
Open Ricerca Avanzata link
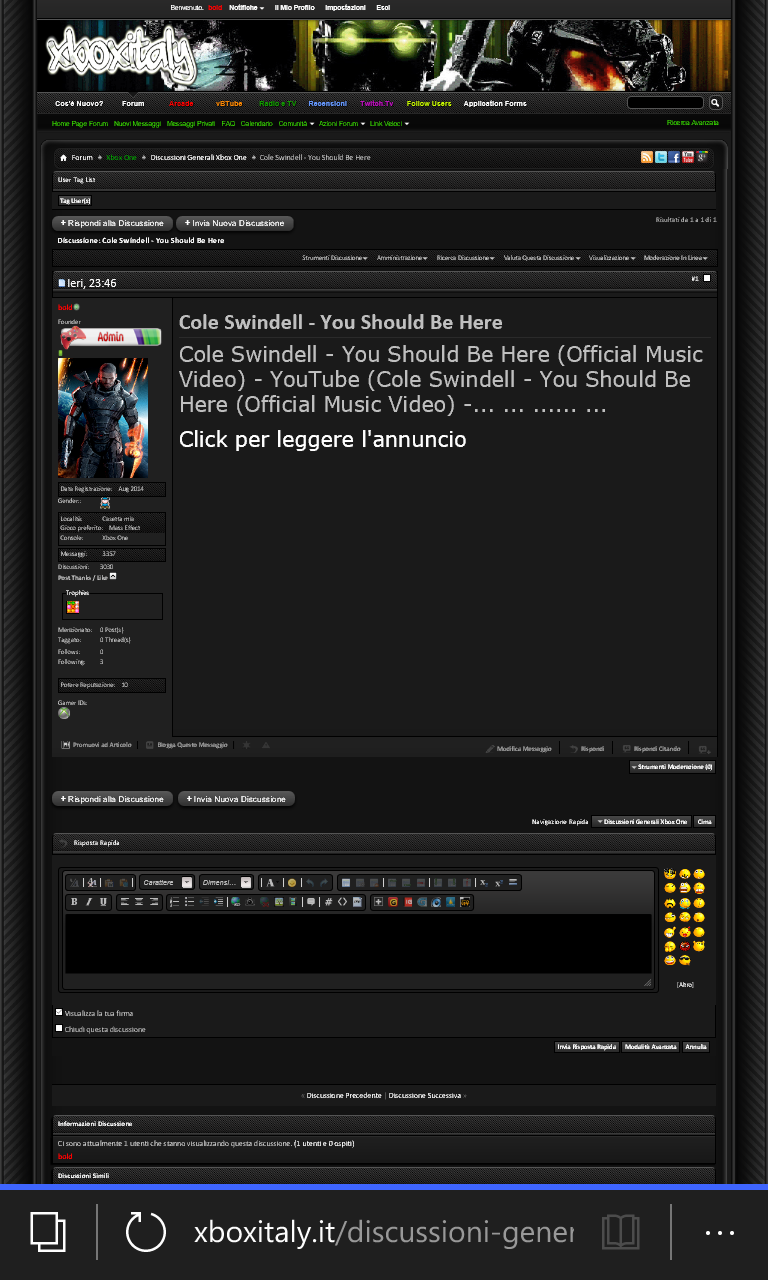click(x=692, y=122)
